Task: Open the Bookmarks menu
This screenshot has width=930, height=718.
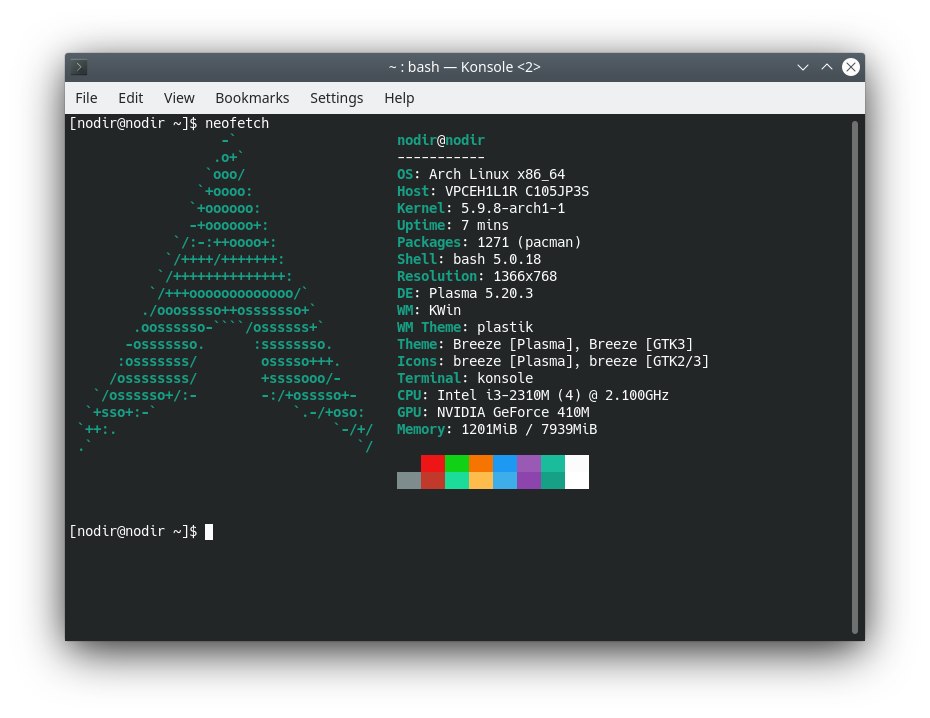Action: click(252, 98)
